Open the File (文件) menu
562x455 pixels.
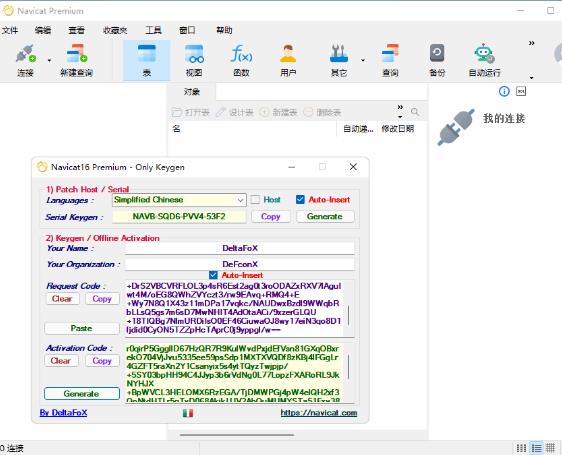[10, 30]
